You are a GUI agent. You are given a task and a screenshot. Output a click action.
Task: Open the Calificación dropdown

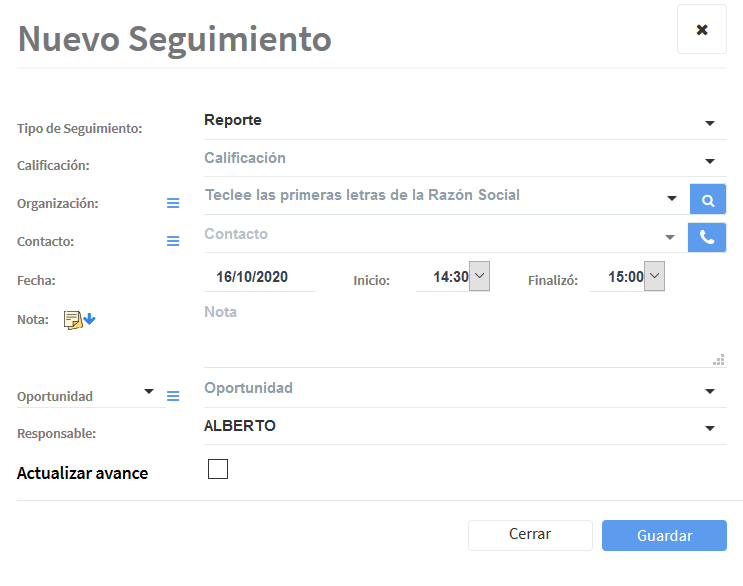[710, 161]
